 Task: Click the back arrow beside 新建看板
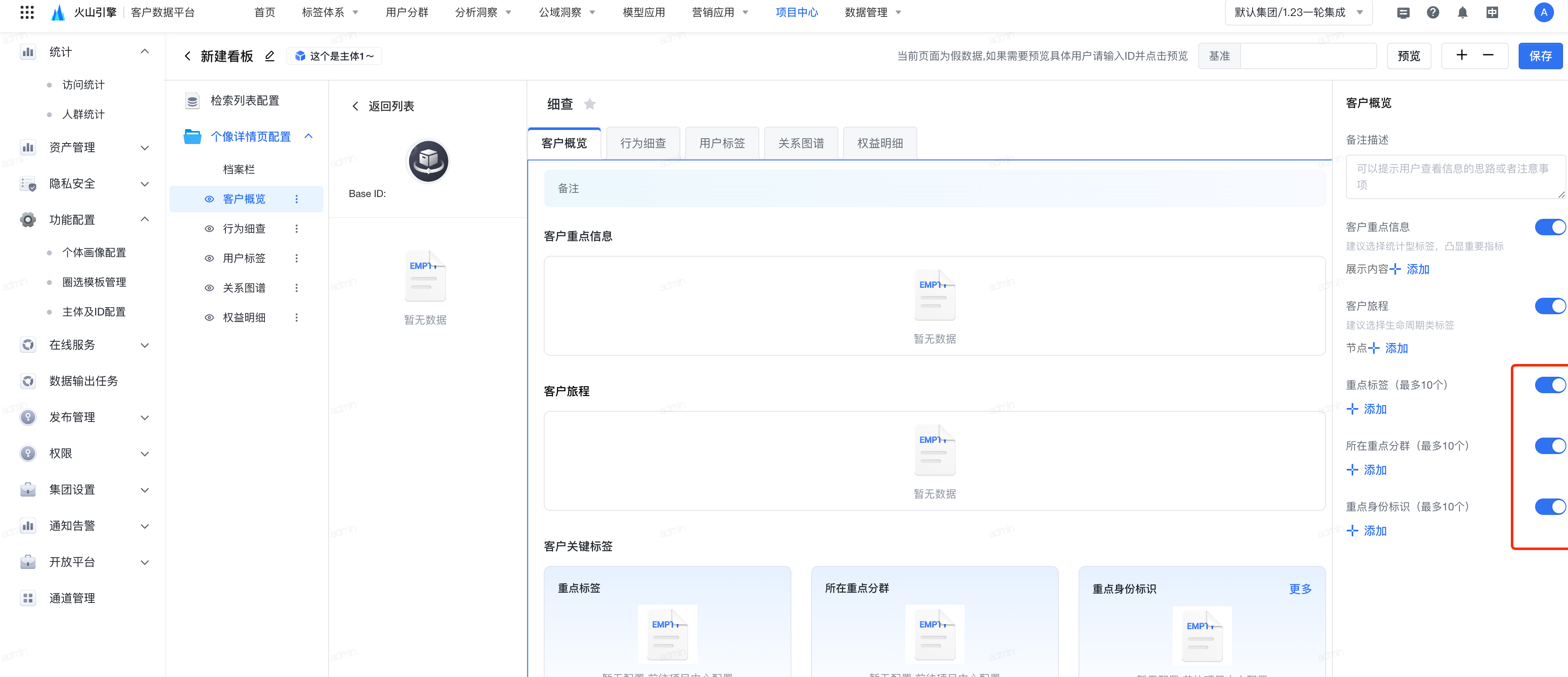pos(188,56)
